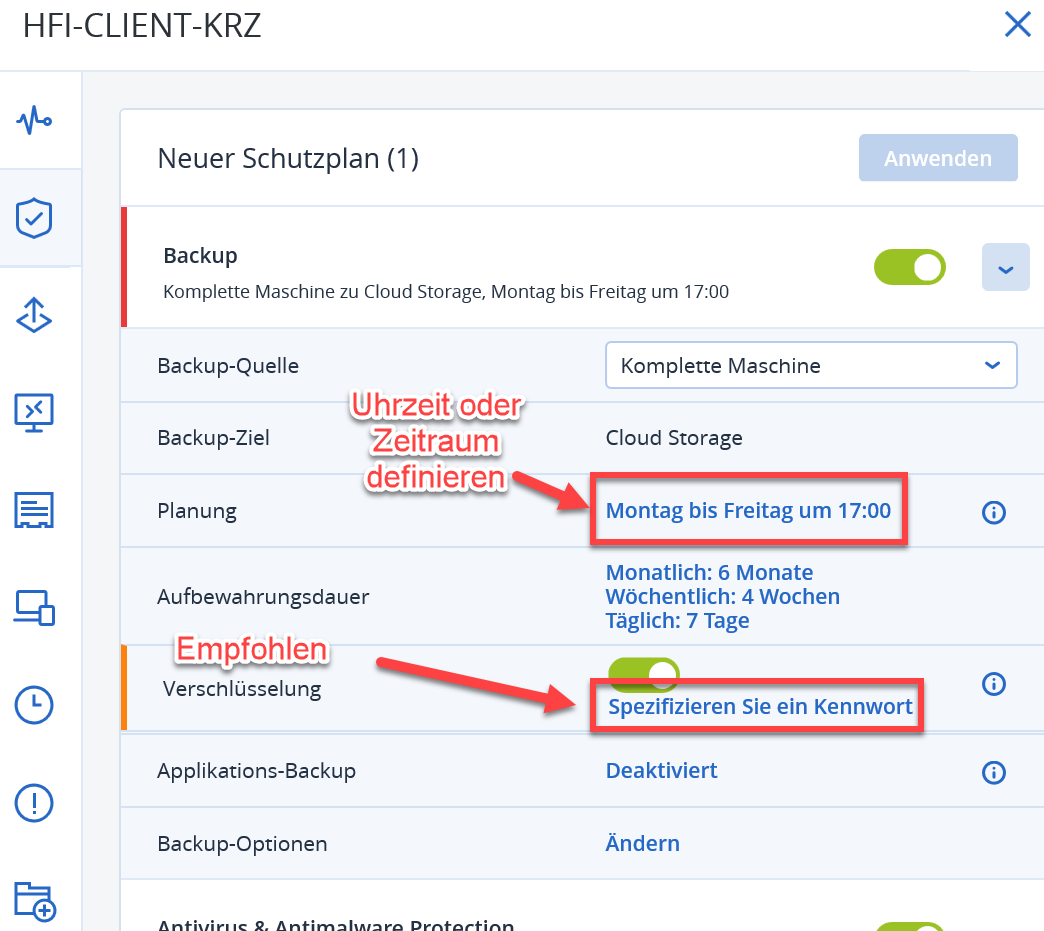Turn off the Verschlüsselung toggle
Image resolution: width=1044 pixels, height=931 pixels.
coord(643,673)
